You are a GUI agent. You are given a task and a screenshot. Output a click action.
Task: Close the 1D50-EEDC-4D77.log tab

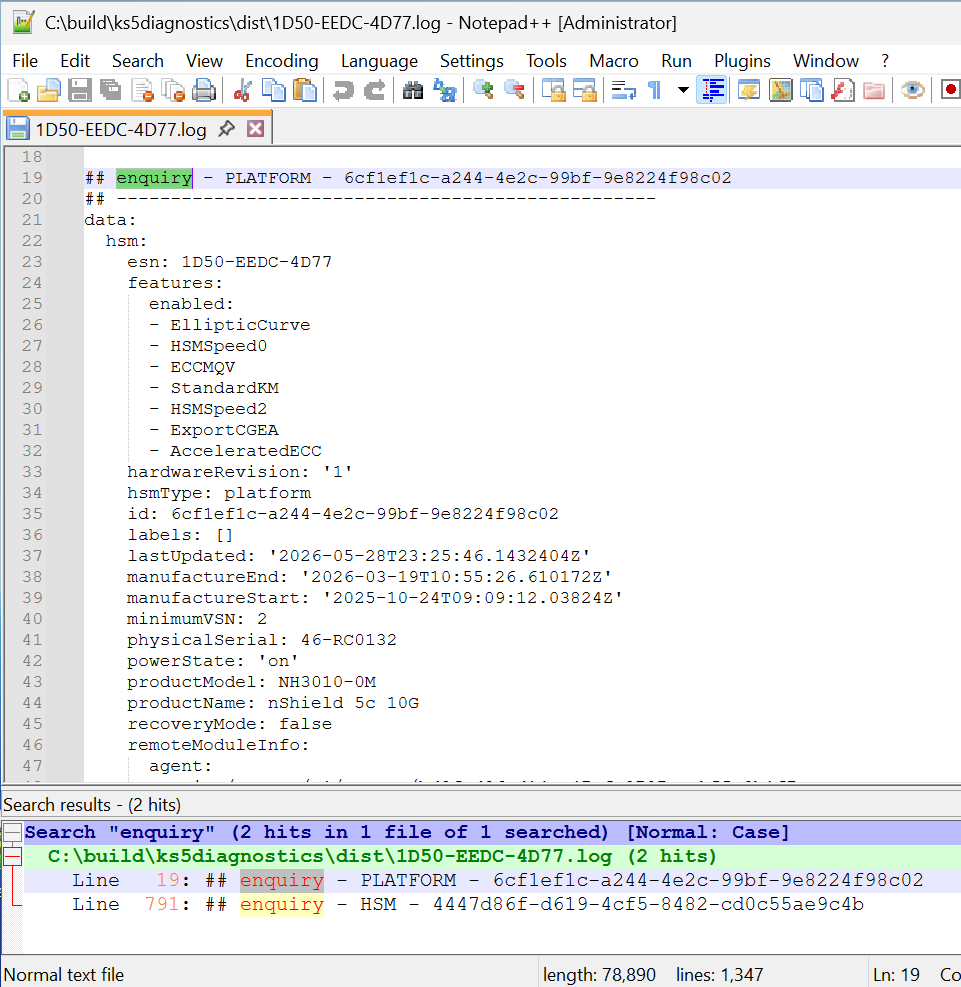[256, 129]
